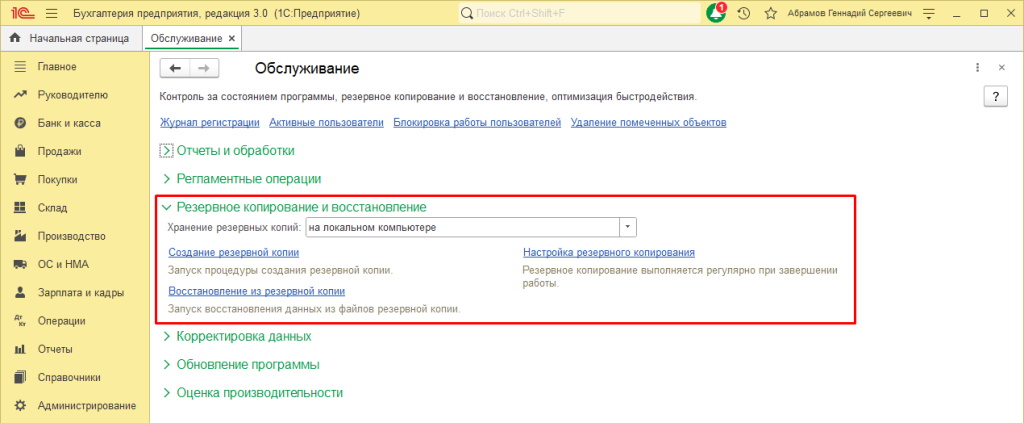Open Настройка резервного копирования link
The height and width of the screenshot is (423, 1024).
pyautogui.click(x=608, y=253)
